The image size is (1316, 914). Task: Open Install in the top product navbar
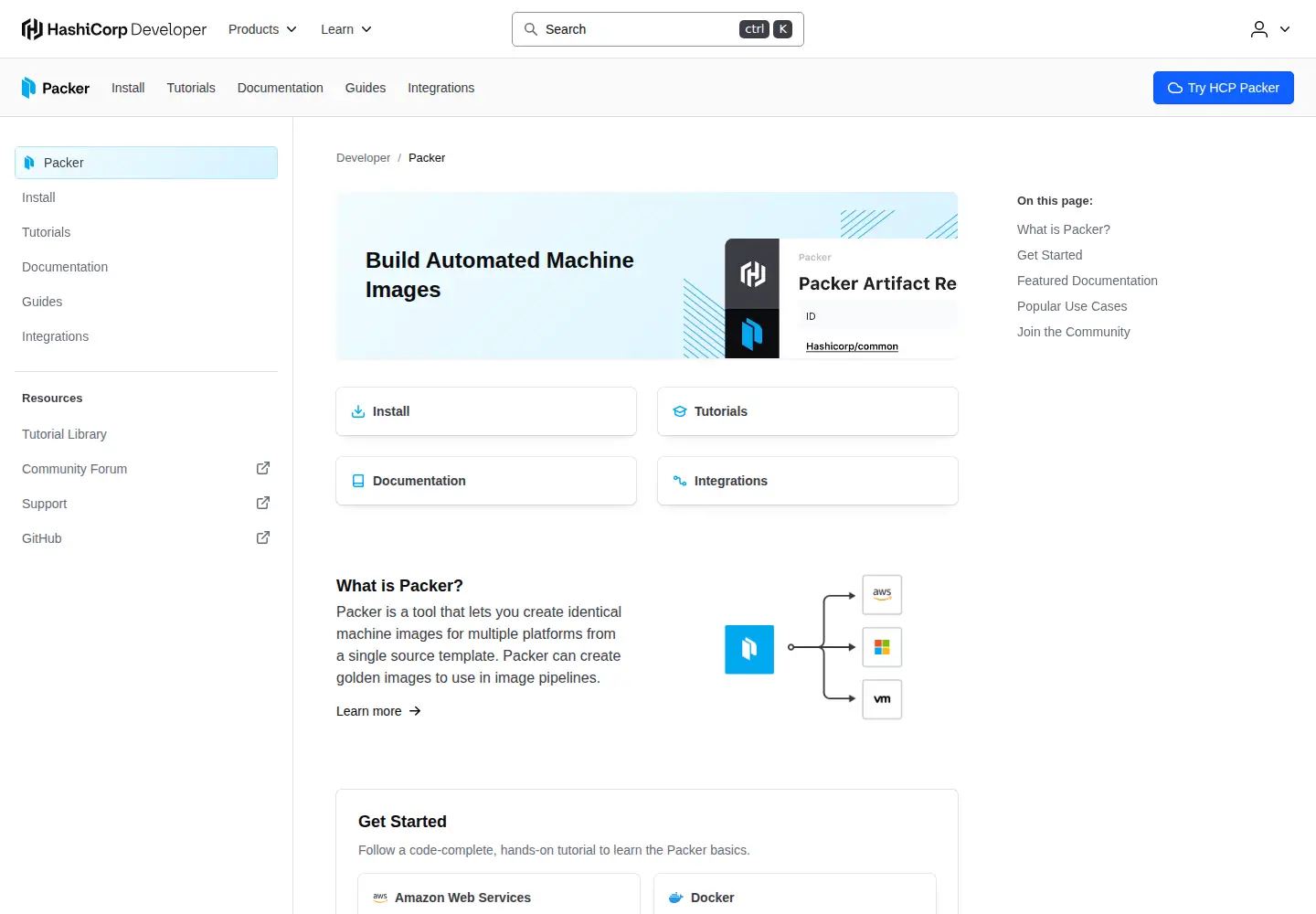128,88
